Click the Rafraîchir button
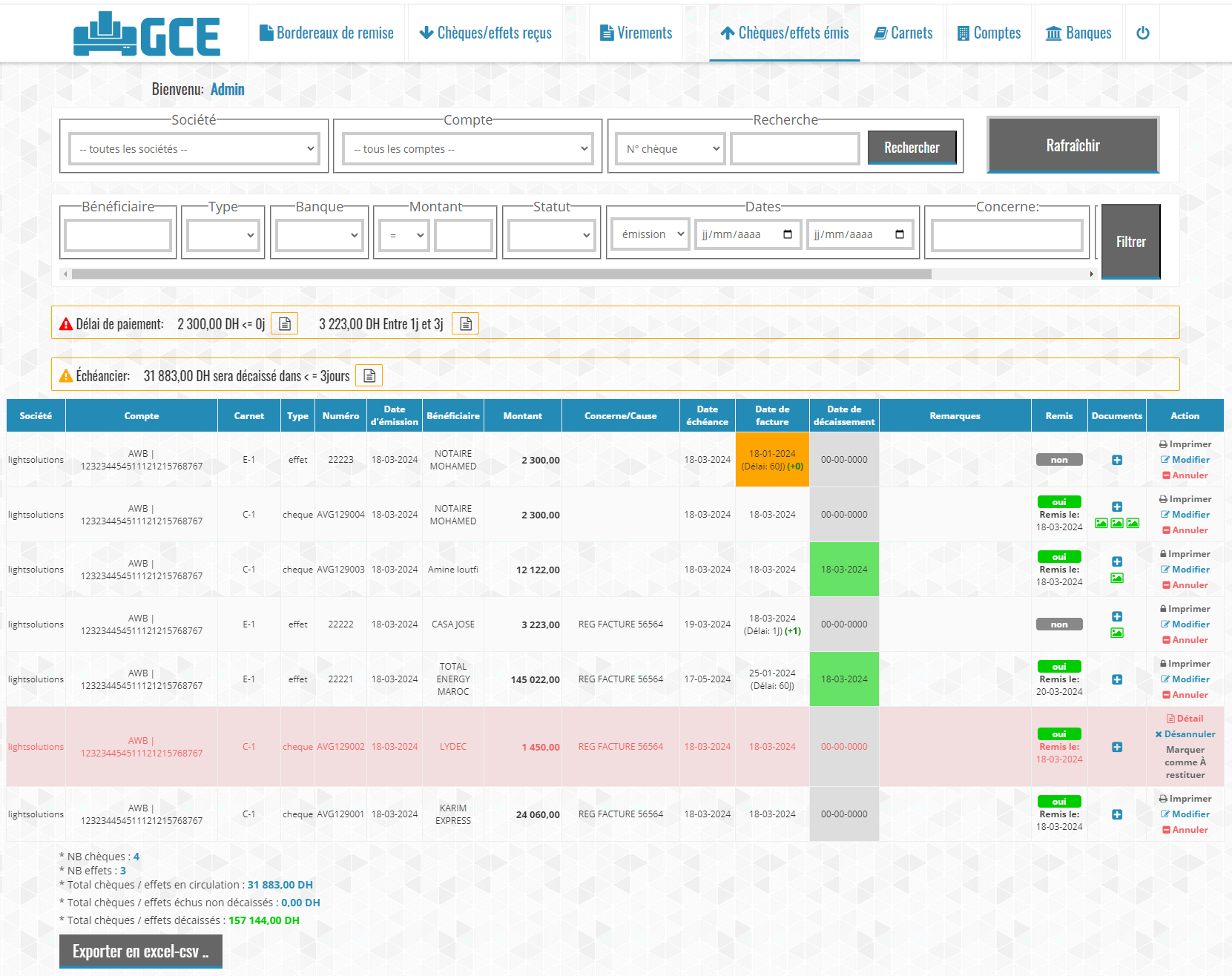 point(1073,145)
